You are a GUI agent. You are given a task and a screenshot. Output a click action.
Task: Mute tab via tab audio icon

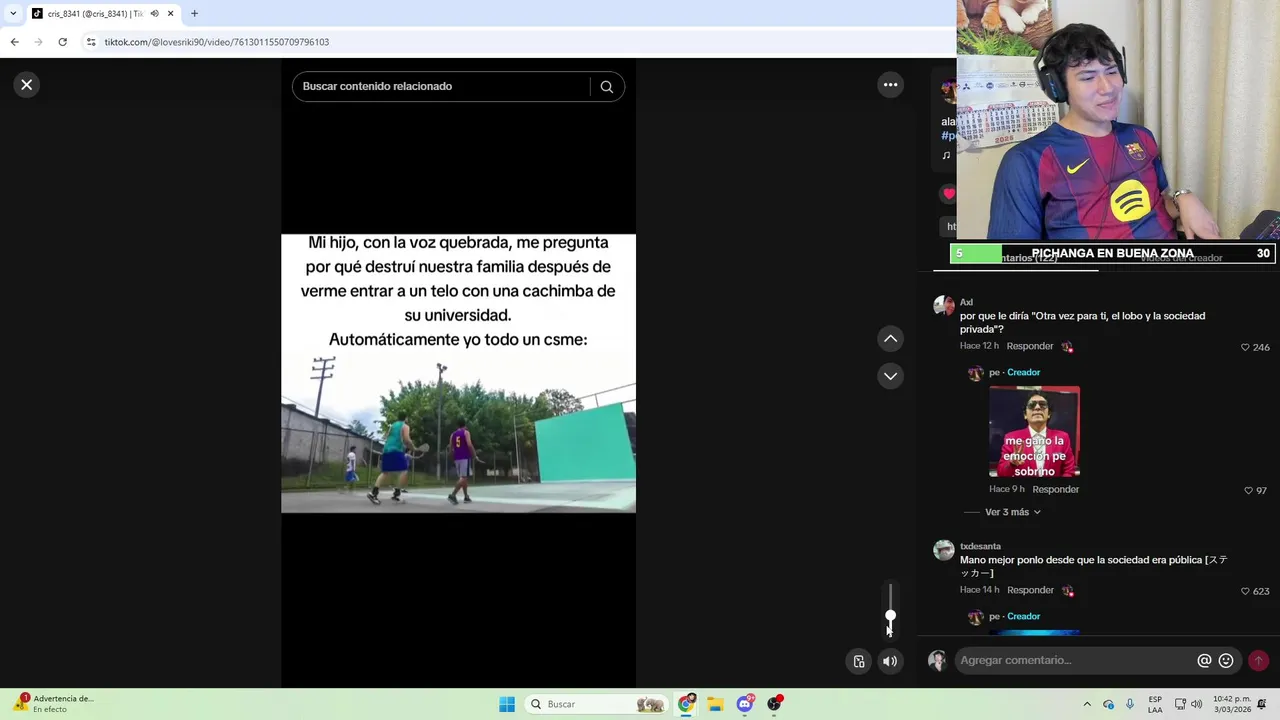[x=154, y=14]
